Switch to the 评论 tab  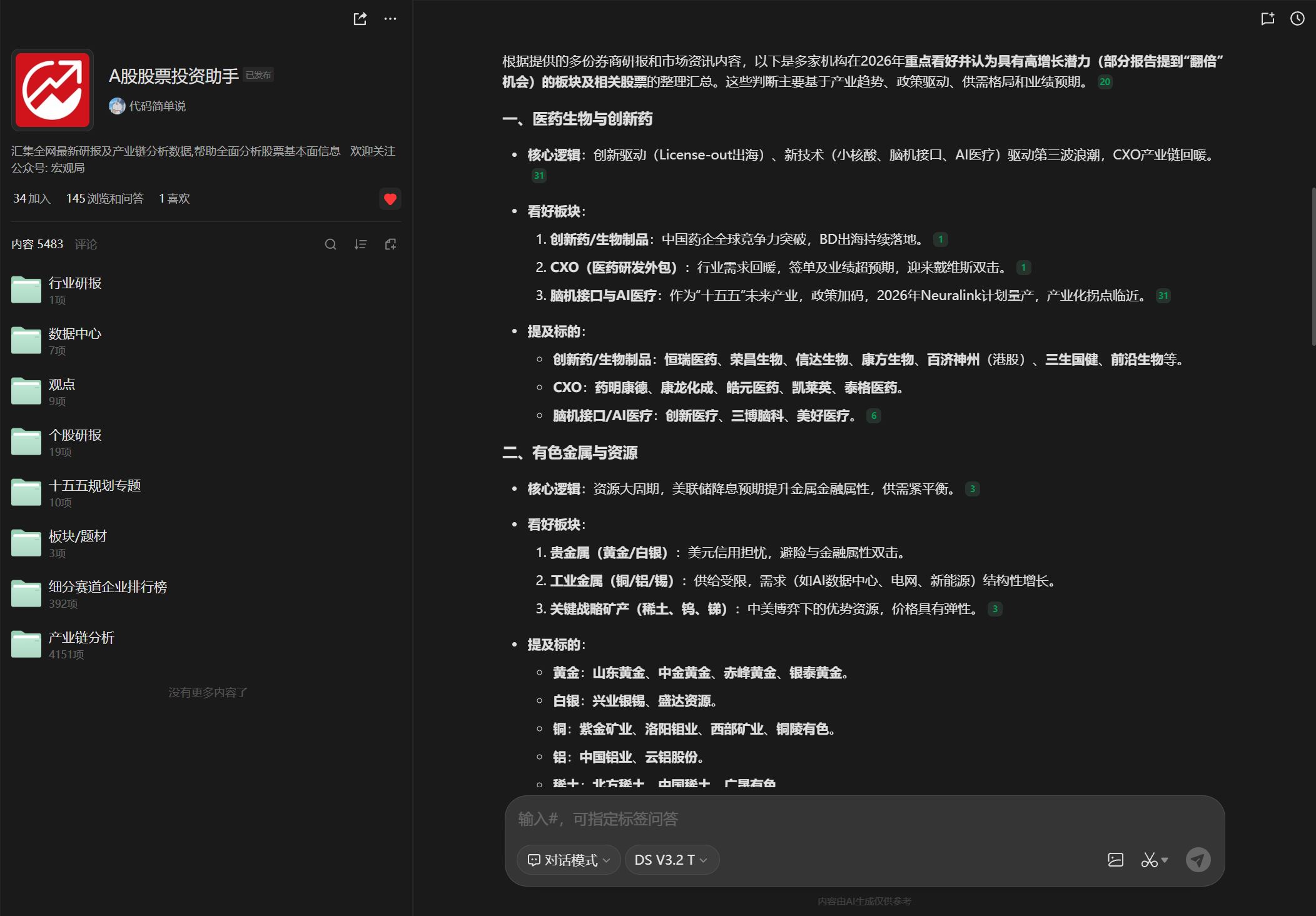coord(86,244)
